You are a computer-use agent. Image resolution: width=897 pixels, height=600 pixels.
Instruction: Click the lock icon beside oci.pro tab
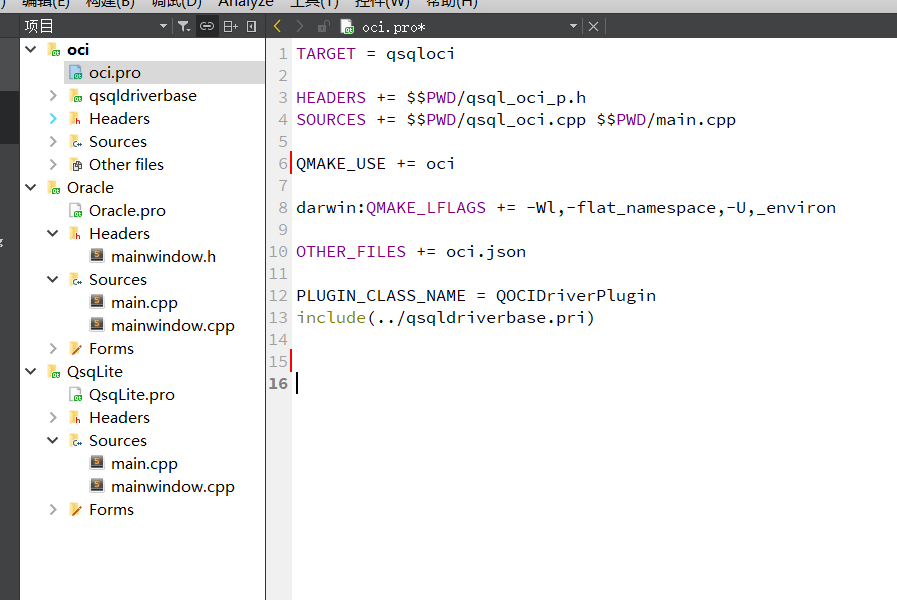tap(323, 26)
